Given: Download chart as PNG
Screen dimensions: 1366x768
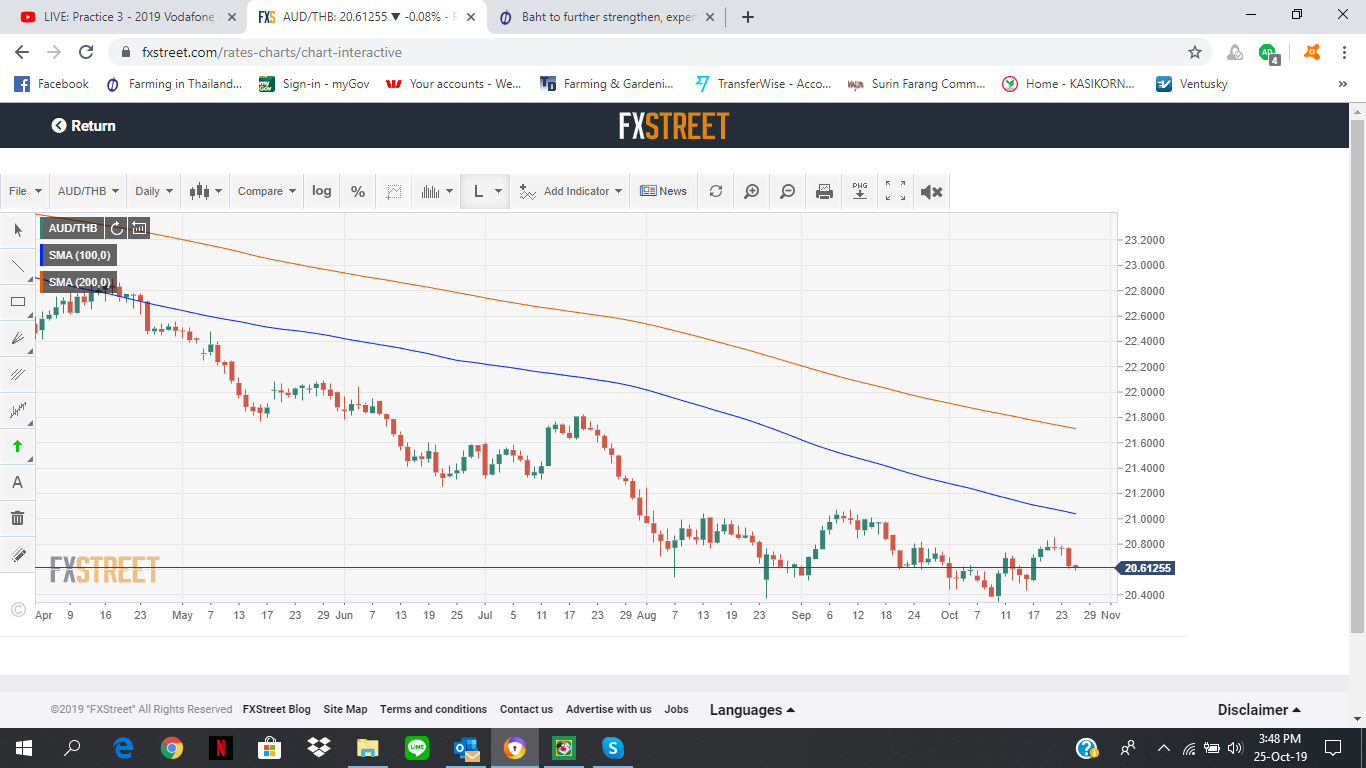Looking at the screenshot, I should click(860, 191).
